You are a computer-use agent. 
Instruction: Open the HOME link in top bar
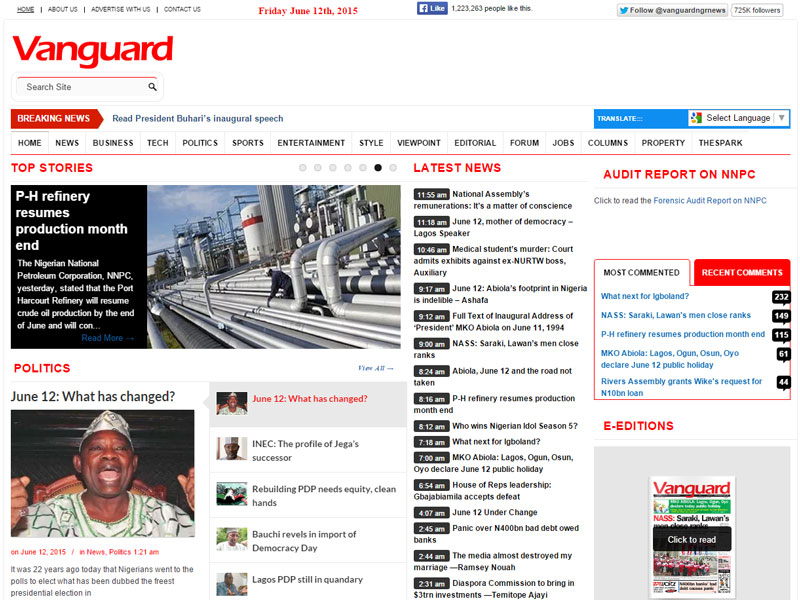click(x=26, y=9)
